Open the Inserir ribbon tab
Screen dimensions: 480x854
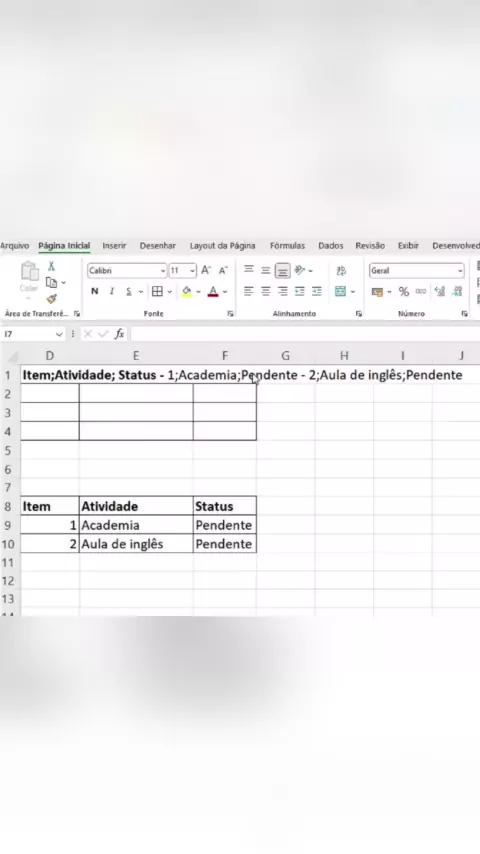pos(114,246)
